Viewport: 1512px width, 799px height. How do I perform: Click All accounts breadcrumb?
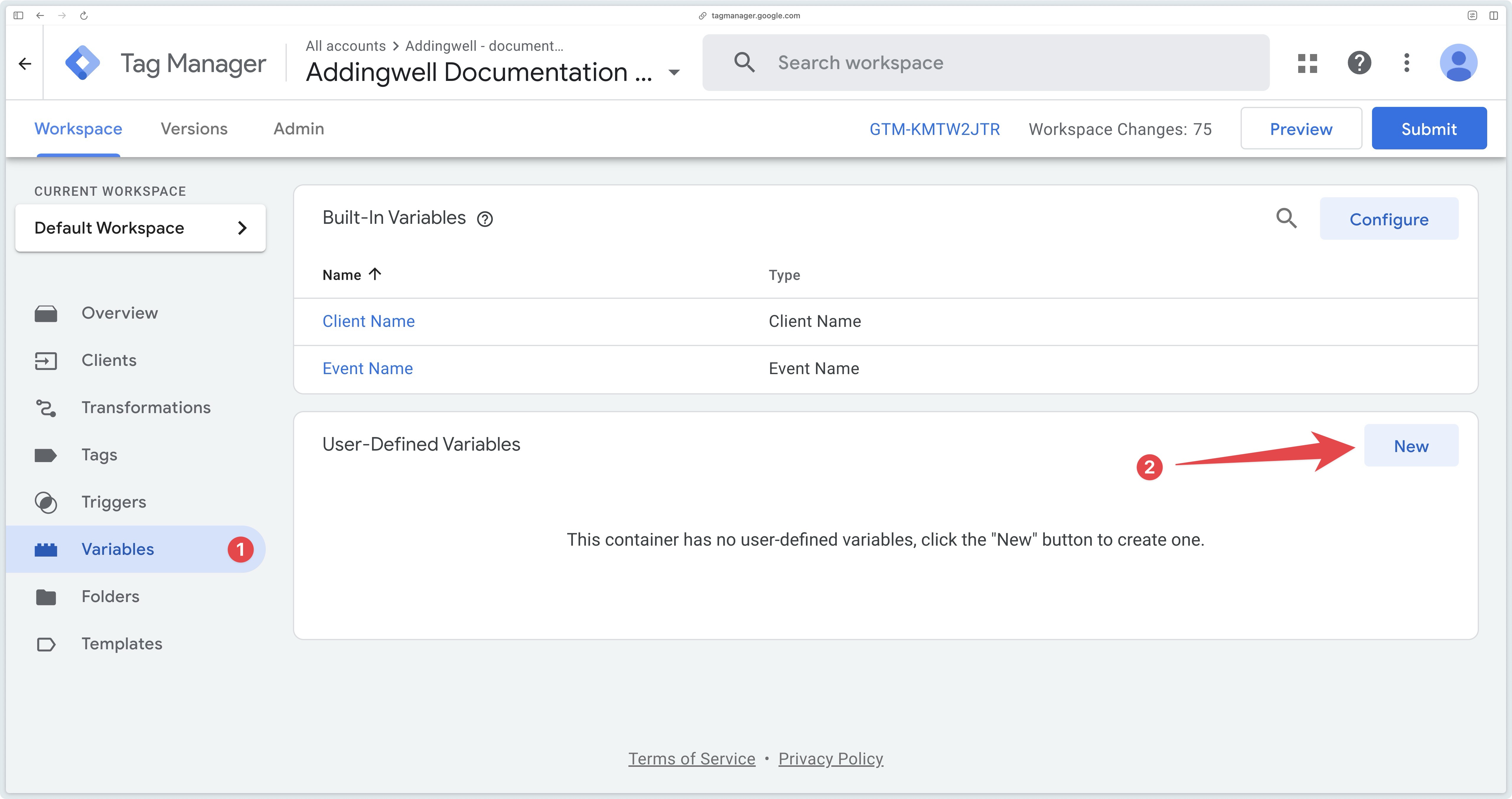pos(346,46)
